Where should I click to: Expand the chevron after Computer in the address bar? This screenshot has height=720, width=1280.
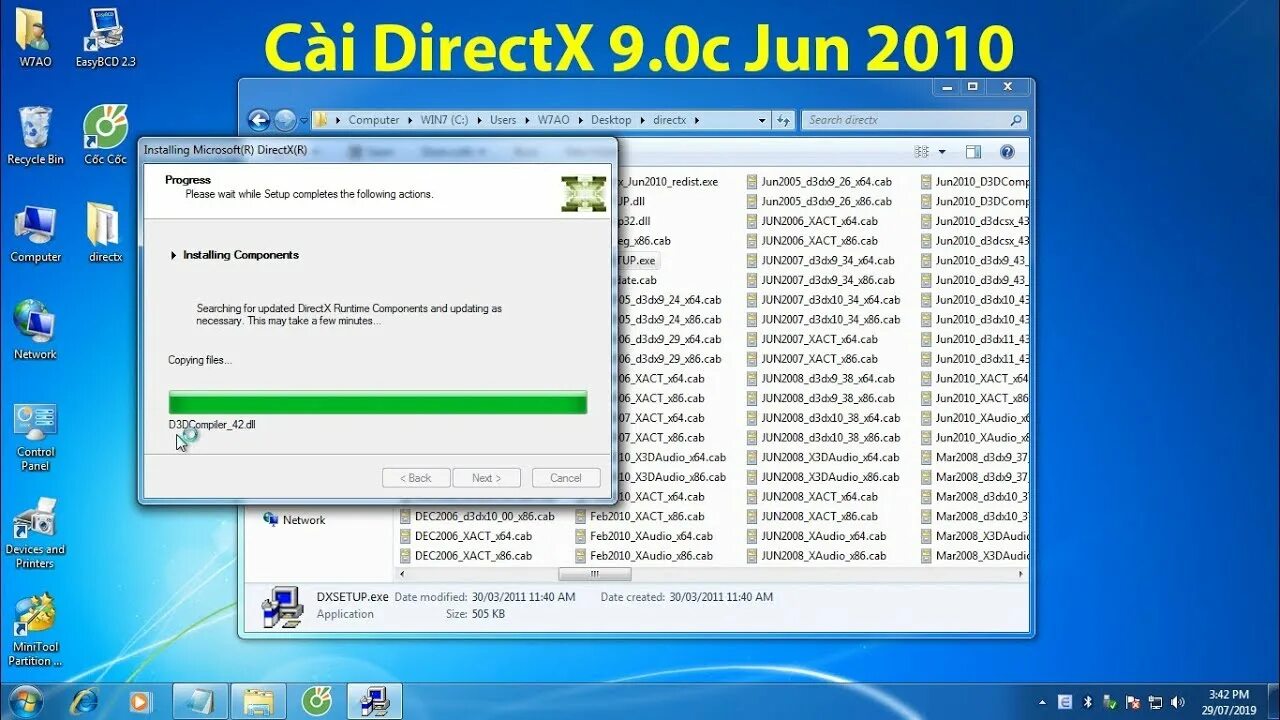pyautogui.click(x=410, y=120)
